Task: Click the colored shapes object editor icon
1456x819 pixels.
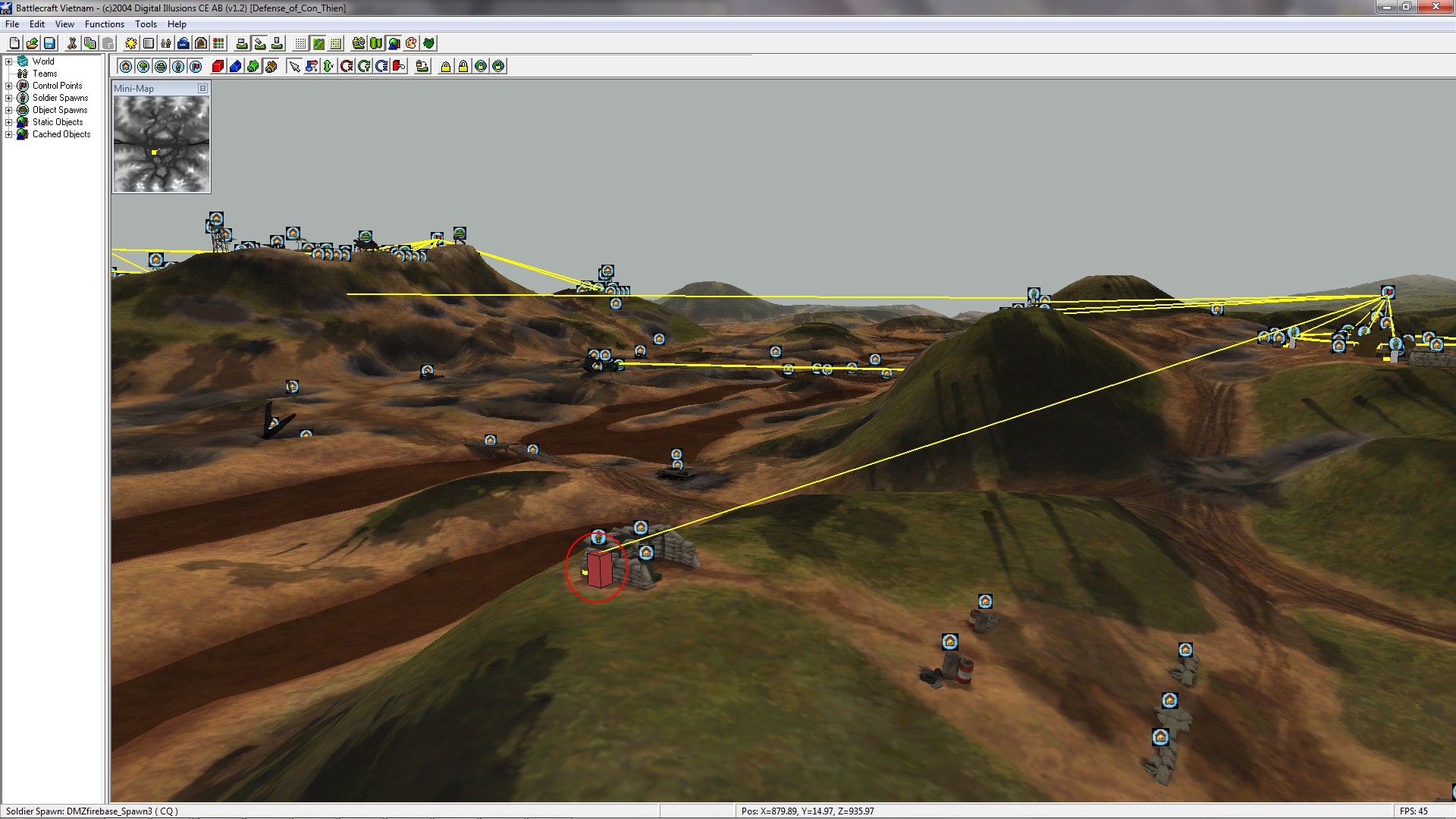Action: click(x=394, y=43)
